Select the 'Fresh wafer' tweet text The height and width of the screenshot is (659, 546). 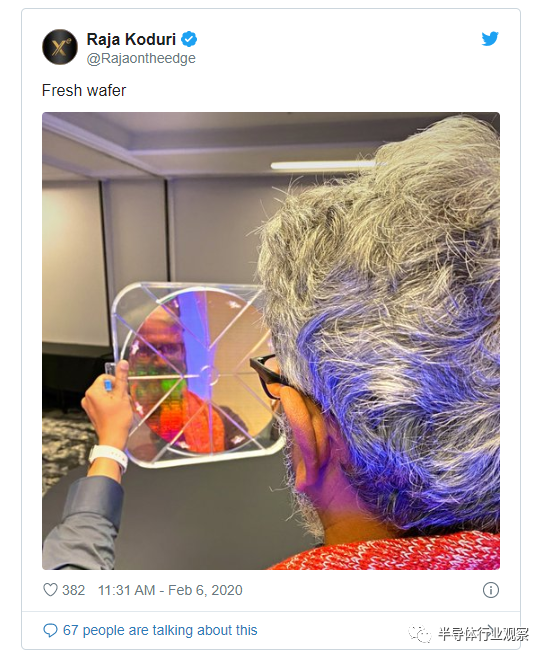click(84, 90)
